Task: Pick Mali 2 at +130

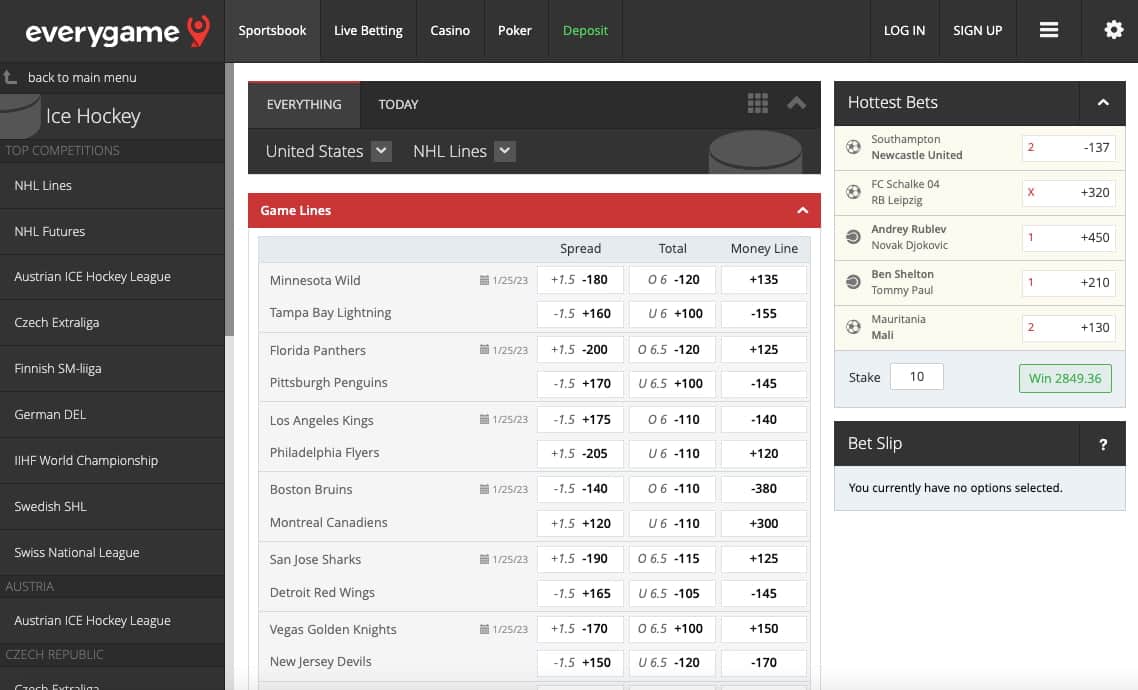Action: 1068,327
